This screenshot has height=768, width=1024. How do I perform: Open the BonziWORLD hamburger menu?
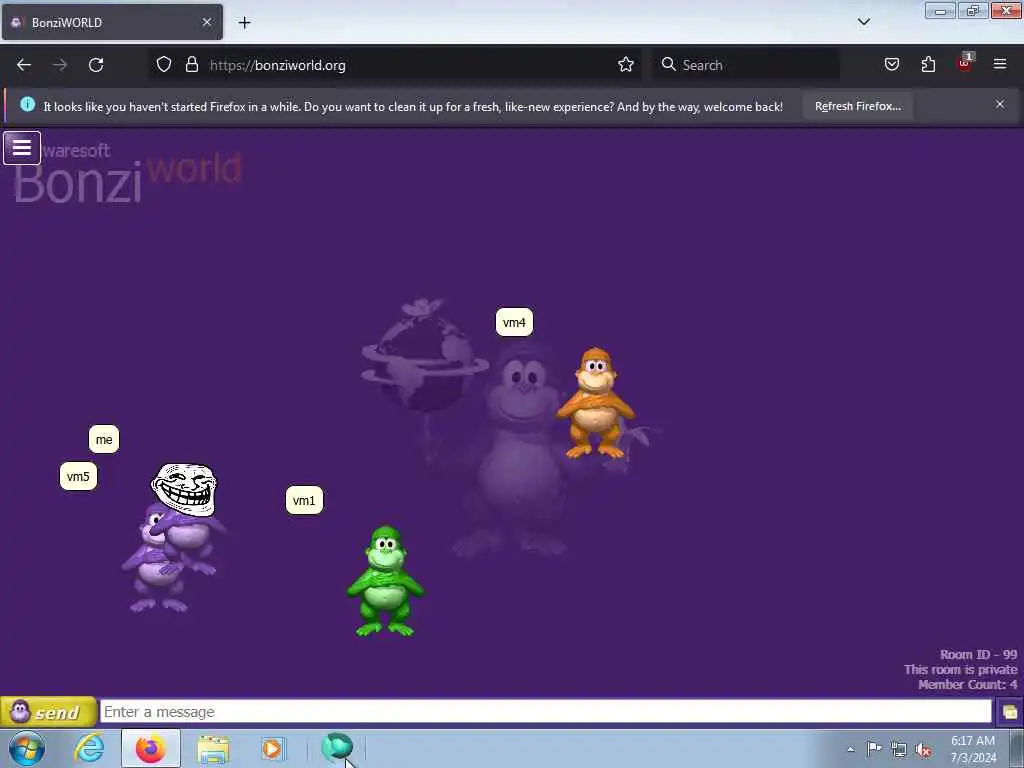(22, 148)
